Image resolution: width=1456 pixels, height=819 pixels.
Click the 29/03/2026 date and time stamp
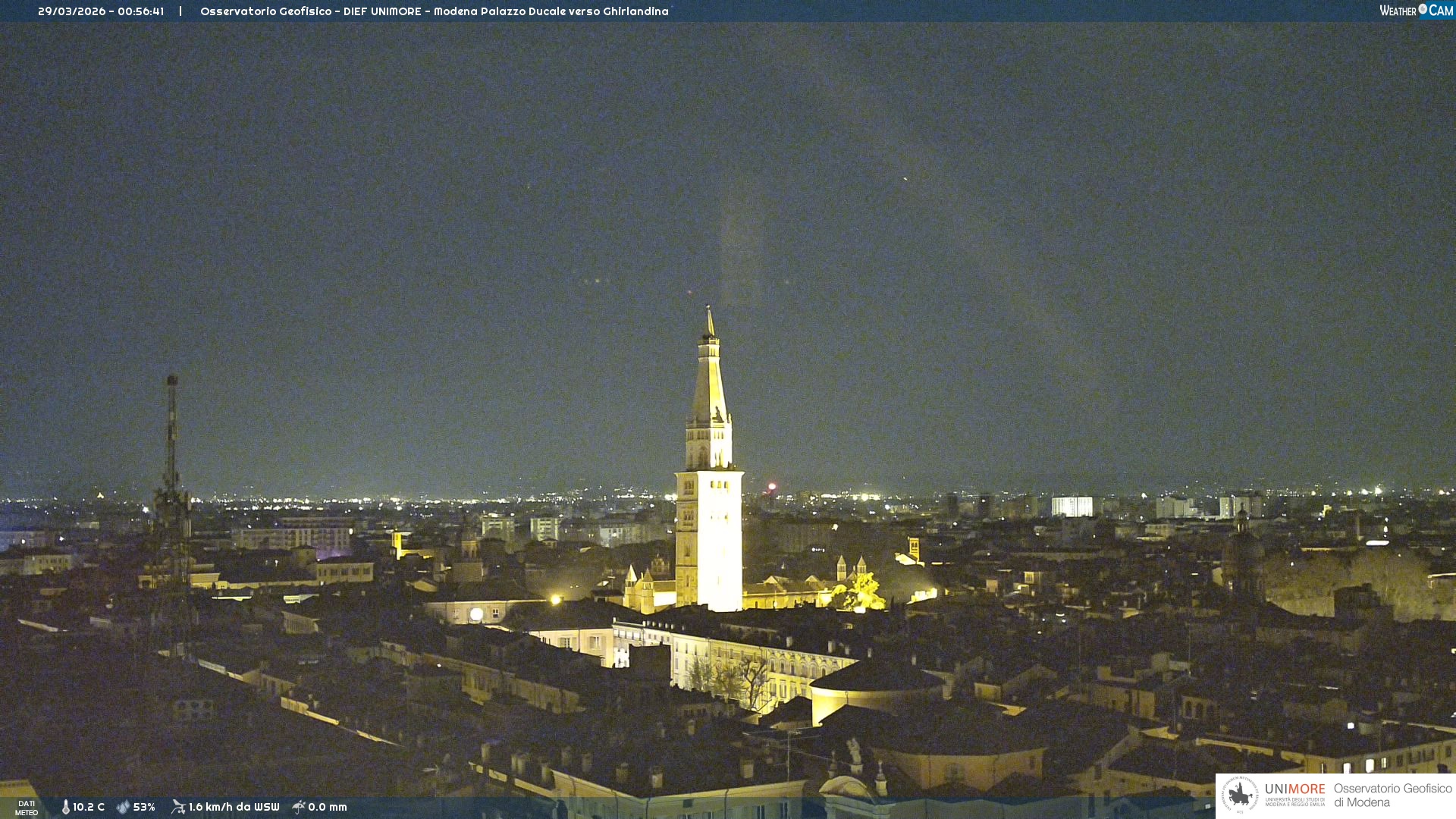[x=101, y=11]
